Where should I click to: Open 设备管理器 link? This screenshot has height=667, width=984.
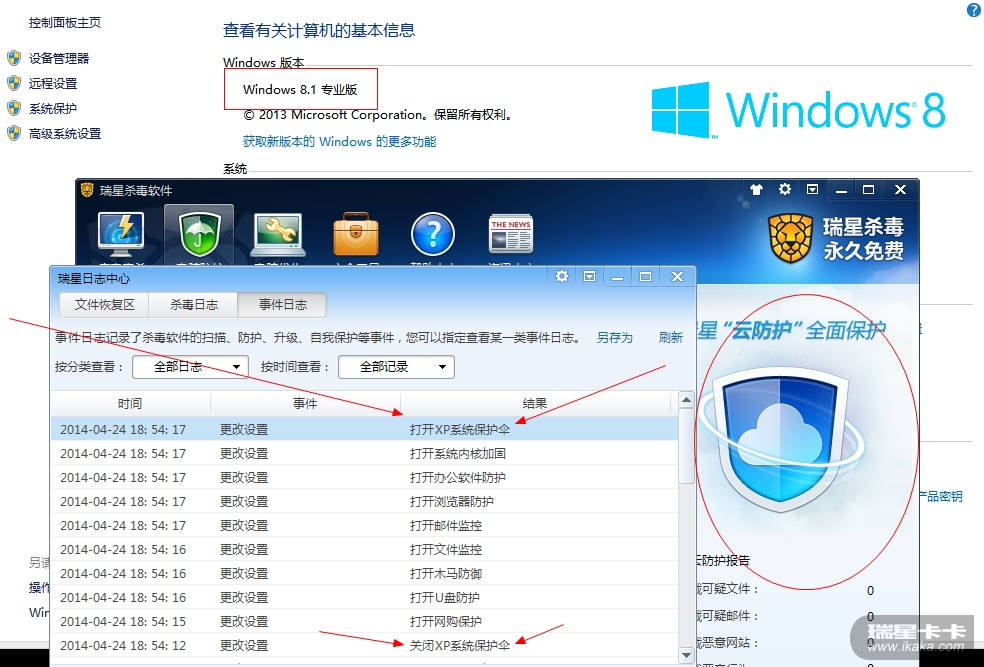[59, 58]
